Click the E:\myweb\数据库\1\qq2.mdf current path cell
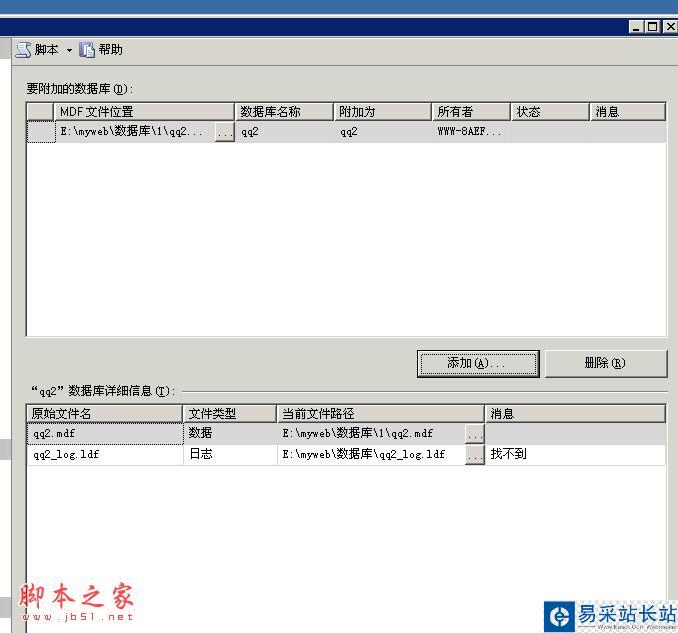The image size is (678, 633). point(371,434)
